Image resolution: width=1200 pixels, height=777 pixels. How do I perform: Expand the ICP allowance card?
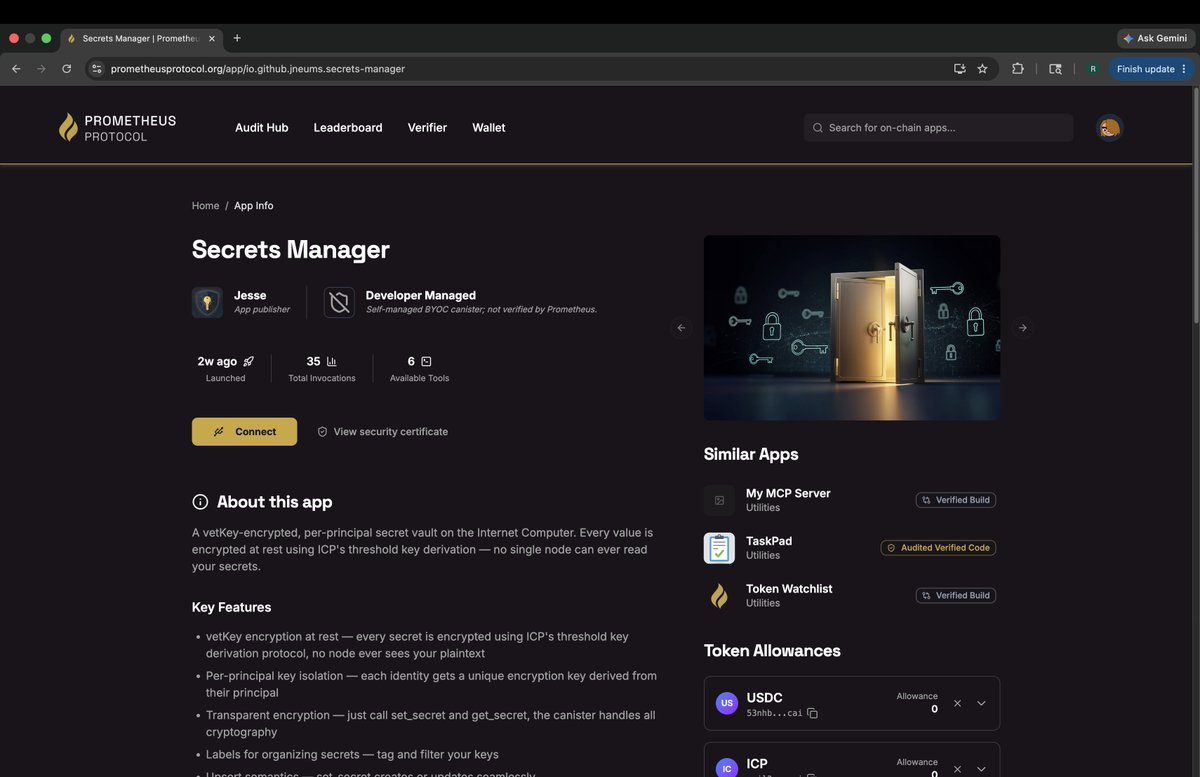[981, 769]
